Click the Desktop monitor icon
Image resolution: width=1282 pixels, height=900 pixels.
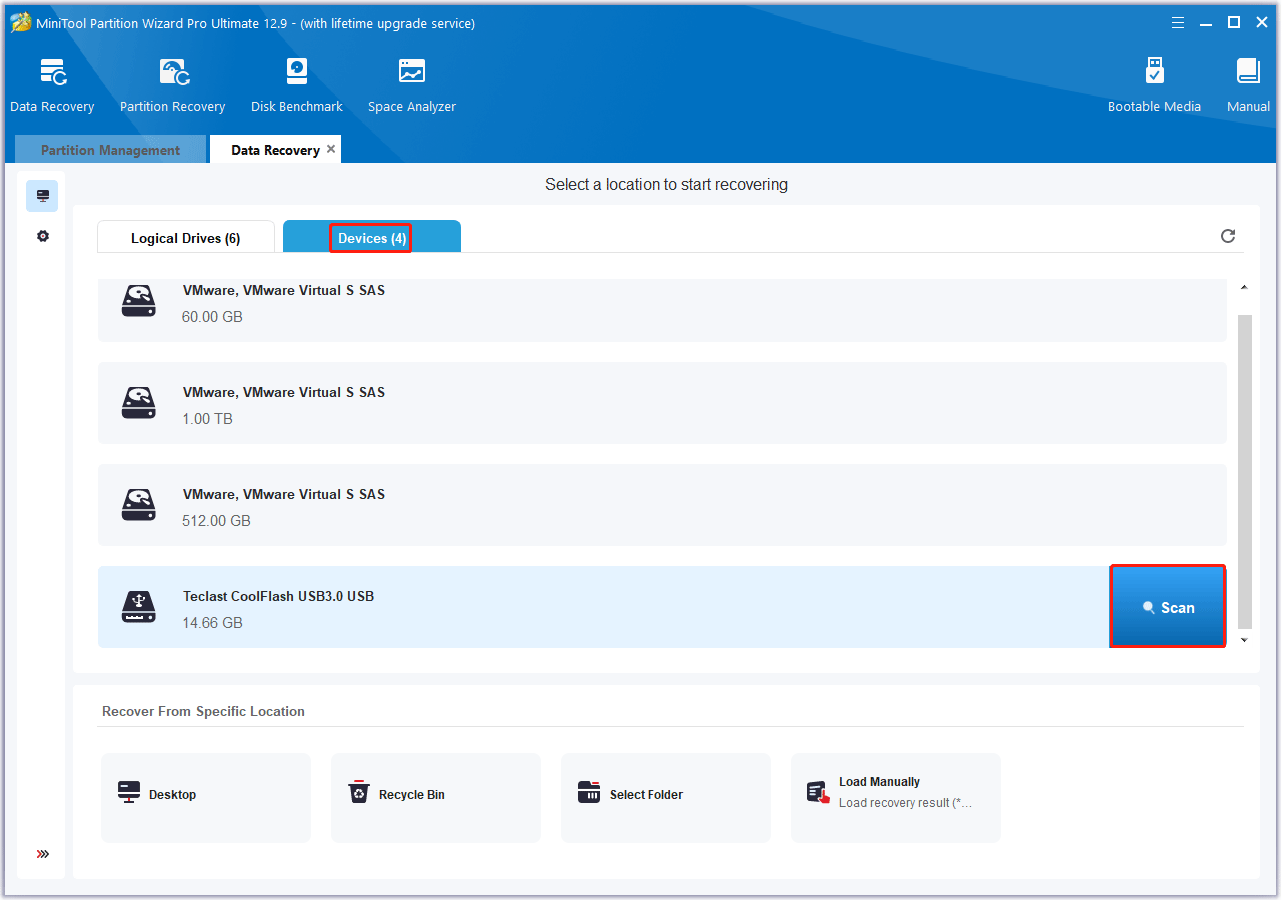[x=129, y=793]
